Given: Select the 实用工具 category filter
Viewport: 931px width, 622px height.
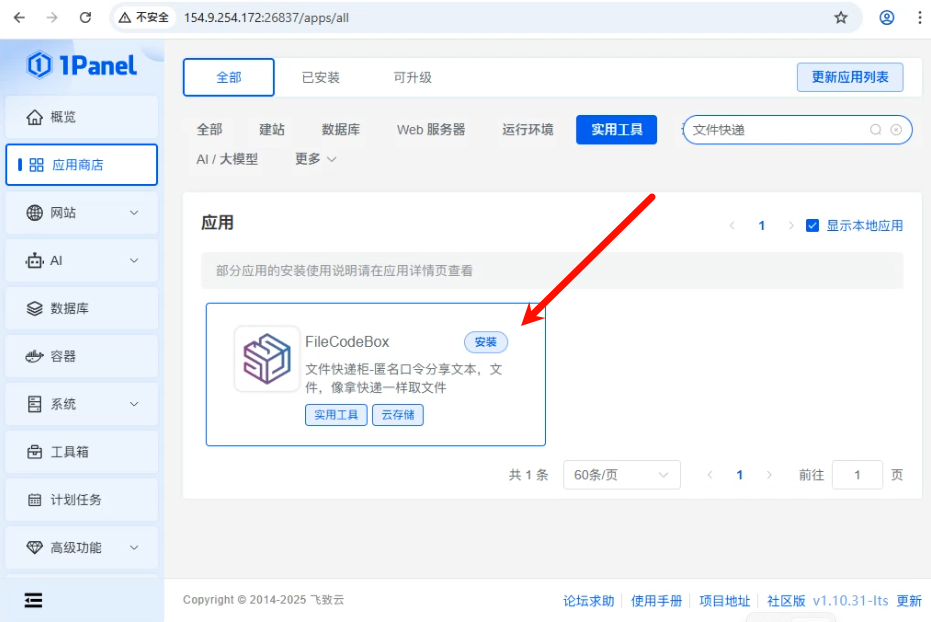Looking at the screenshot, I should tap(616, 129).
